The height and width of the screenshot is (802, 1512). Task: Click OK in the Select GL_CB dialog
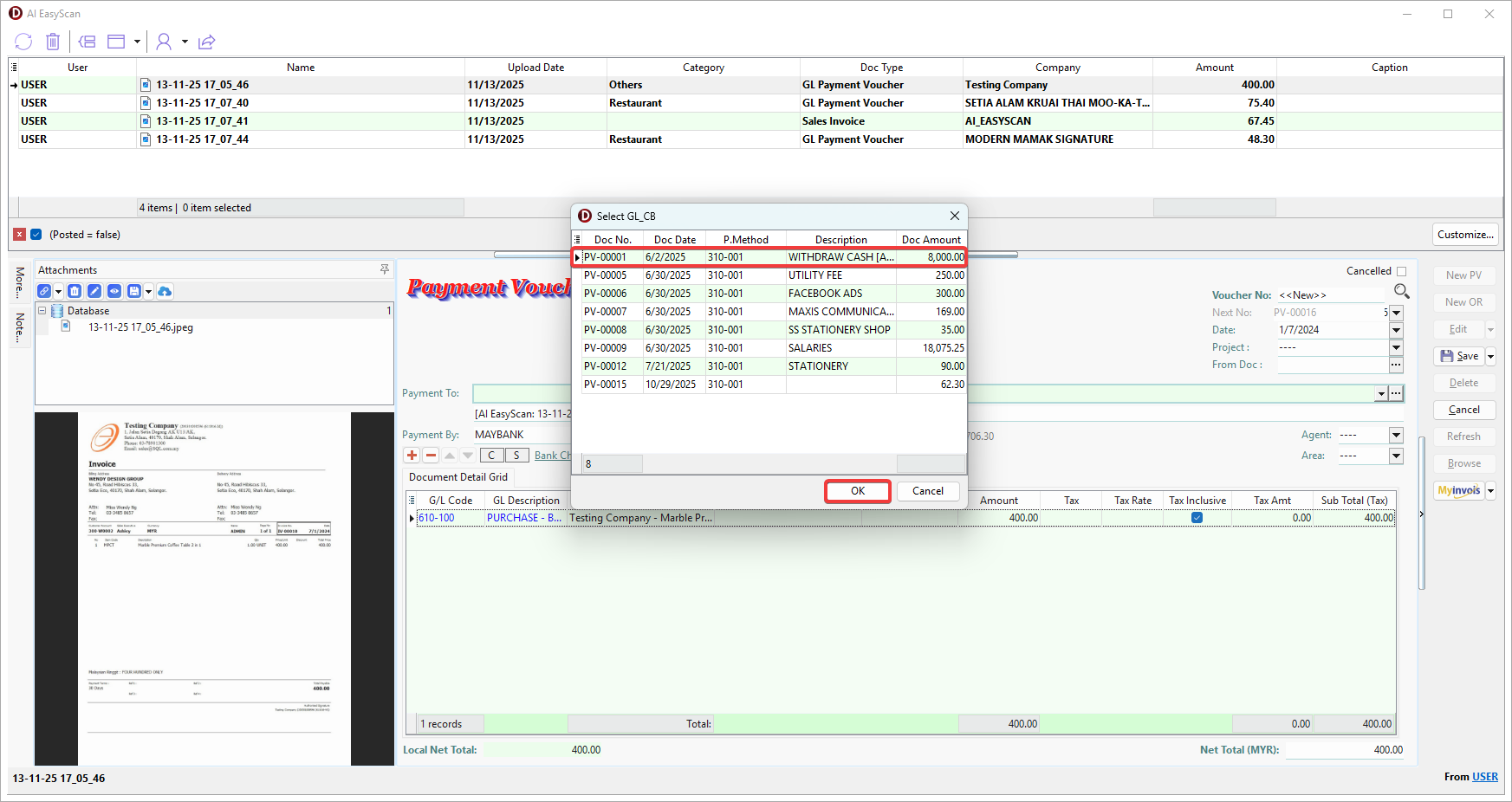[x=857, y=491]
